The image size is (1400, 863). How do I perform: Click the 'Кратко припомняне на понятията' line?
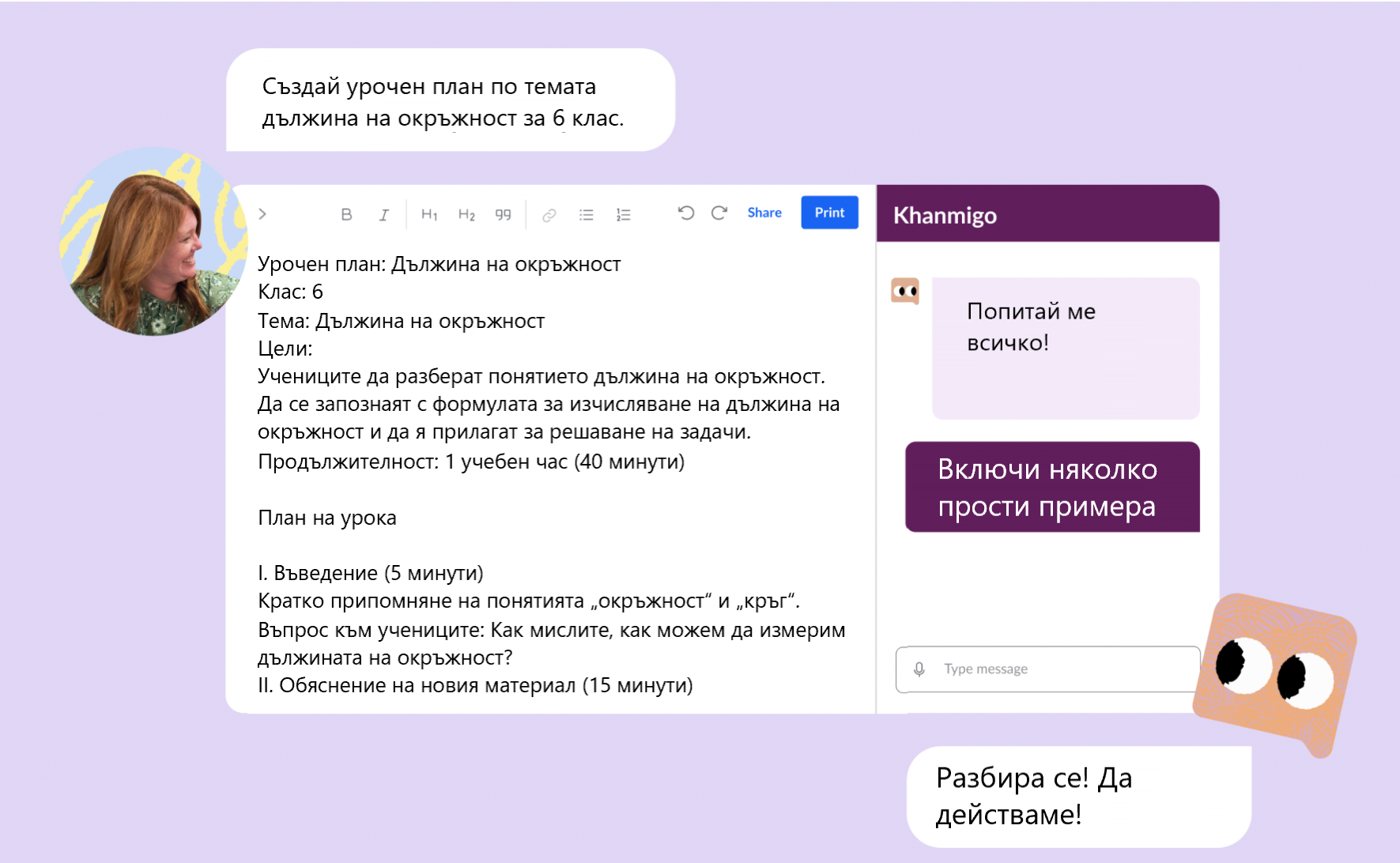coord(529,601)
